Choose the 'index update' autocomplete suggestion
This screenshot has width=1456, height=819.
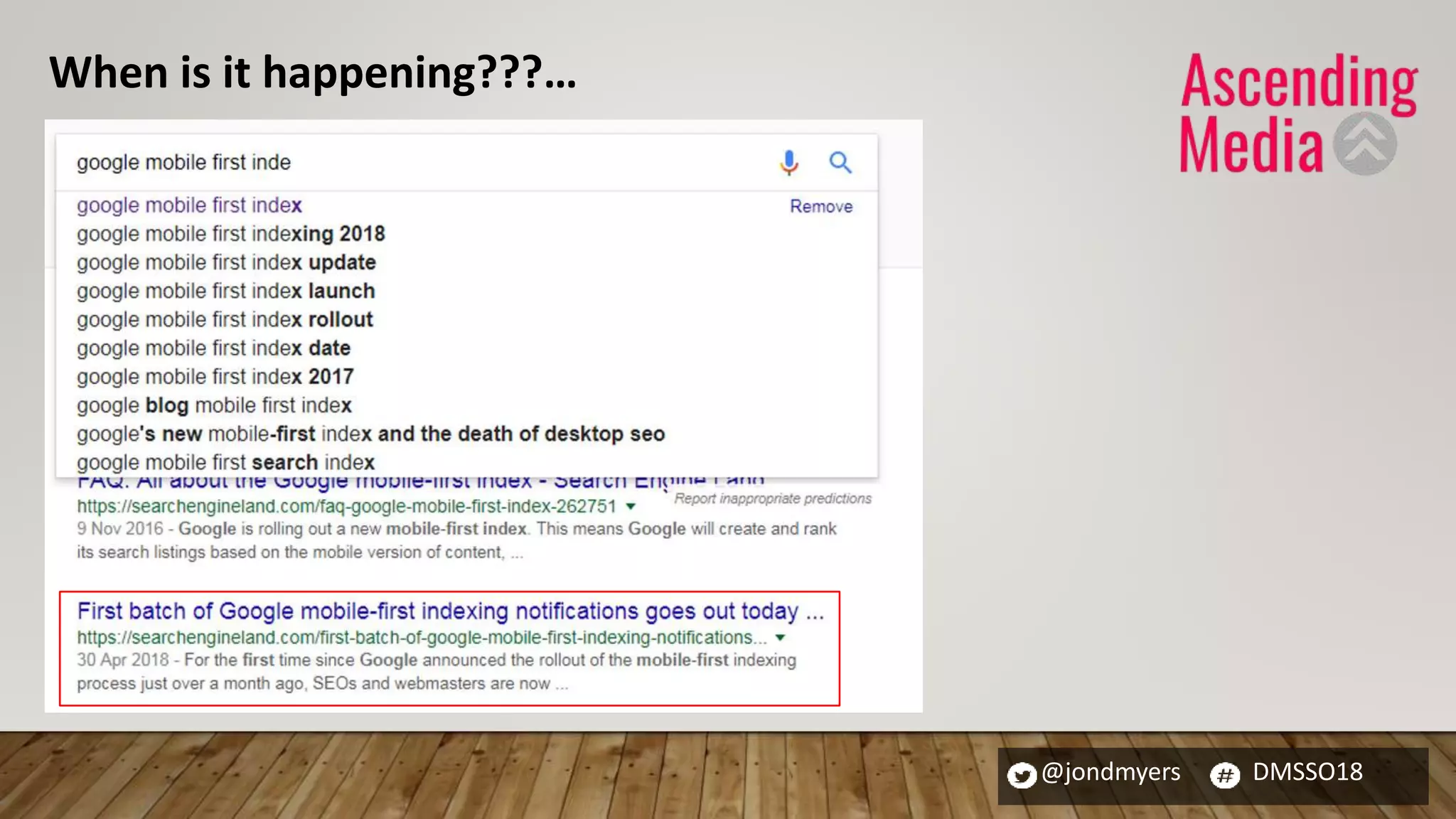[226, 262]
